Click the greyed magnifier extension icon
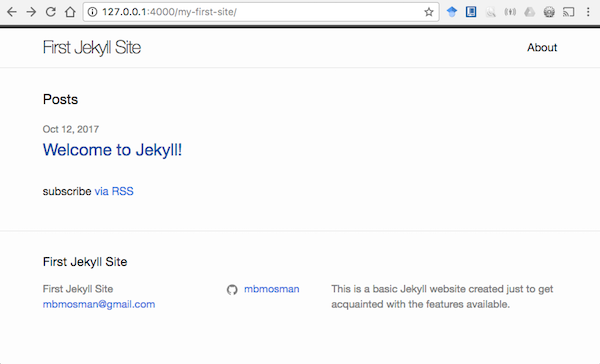 [491, 12]
